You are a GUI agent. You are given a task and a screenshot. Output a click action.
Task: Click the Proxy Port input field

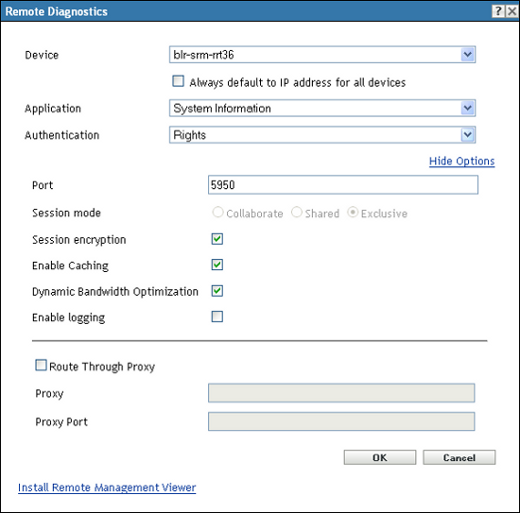tap(341, 421)
